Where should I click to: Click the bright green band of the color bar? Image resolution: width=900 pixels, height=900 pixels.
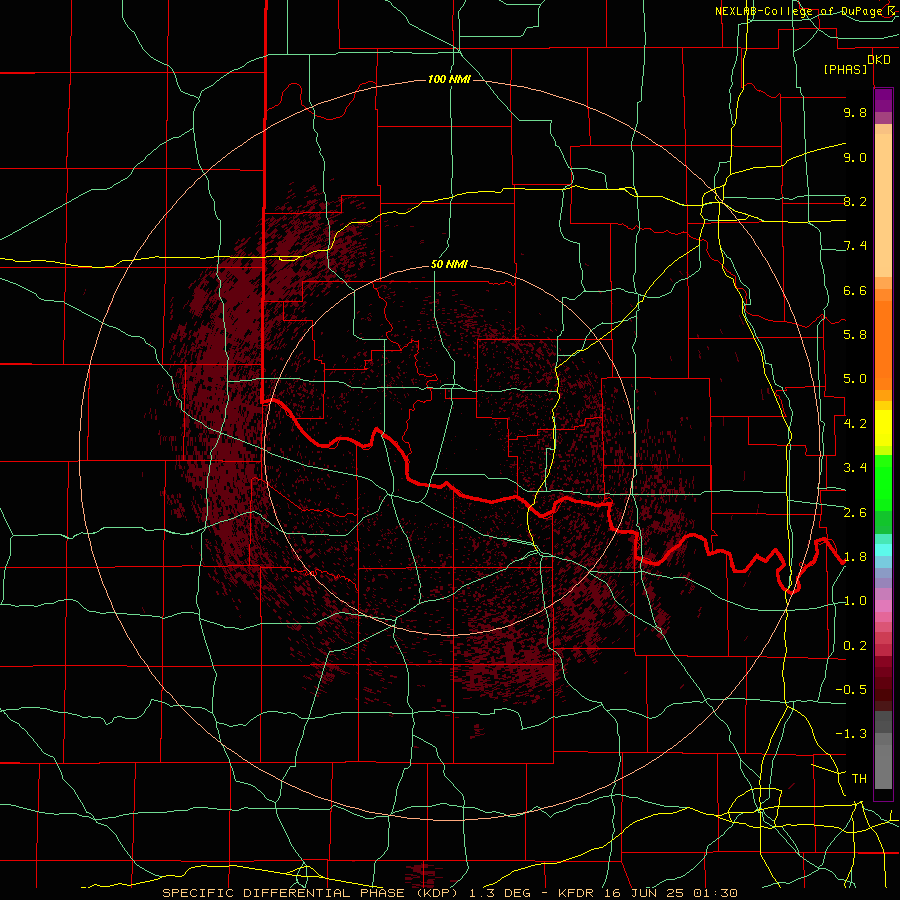[x=883, y=482]
